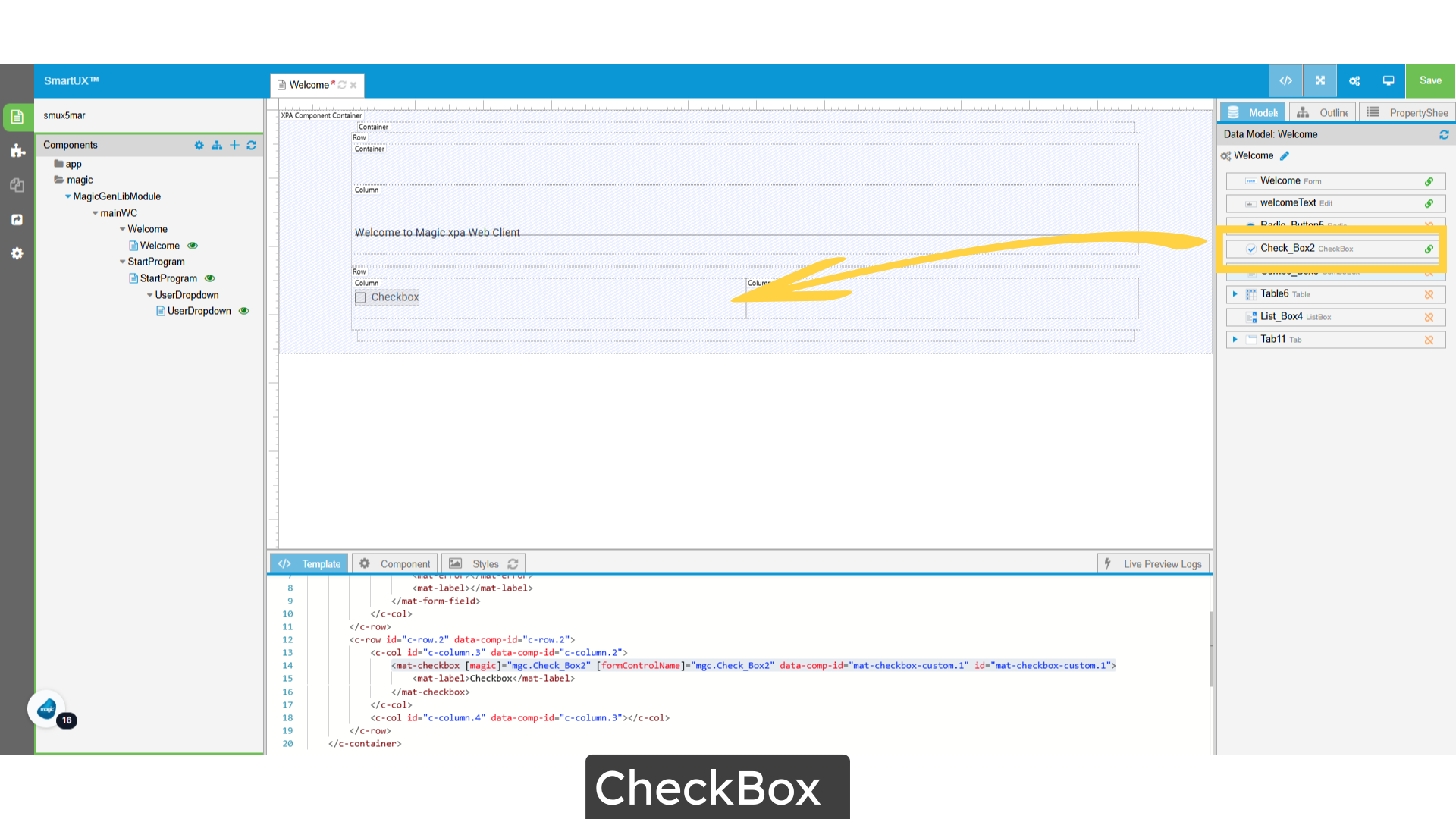Toggle the eye icon next to UserDropdown
Viewport: 1456px width, 819px height.
243,311
